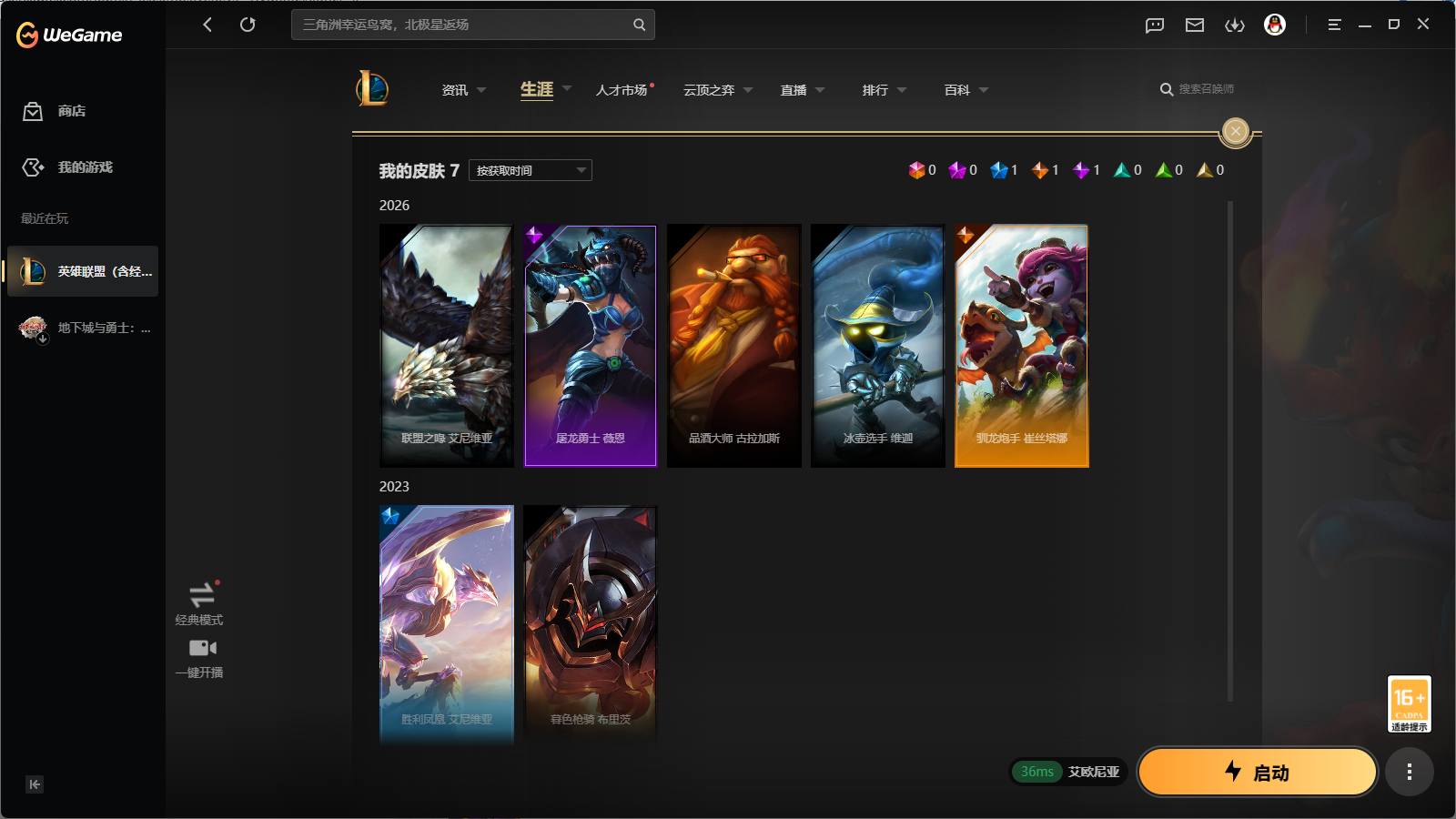Image resolution: width=1456 pixels, height=819 pixels.
Task: Expand the 排行 menu arrow
Action: click(x=902, y=90)
